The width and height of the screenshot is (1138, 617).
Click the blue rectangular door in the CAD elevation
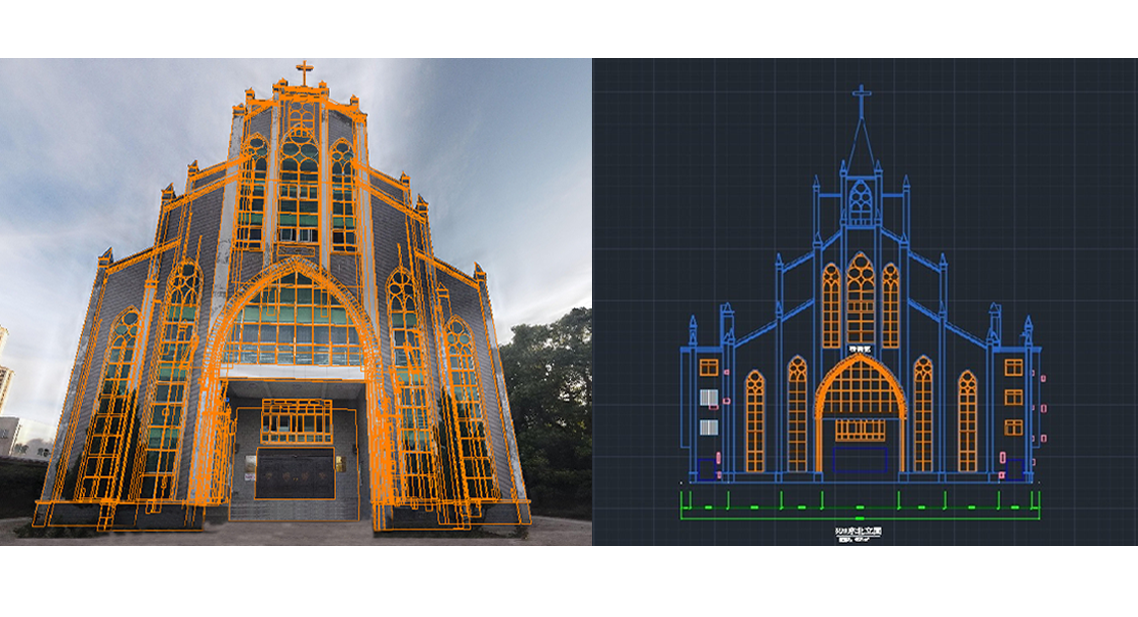pos(860,458)
